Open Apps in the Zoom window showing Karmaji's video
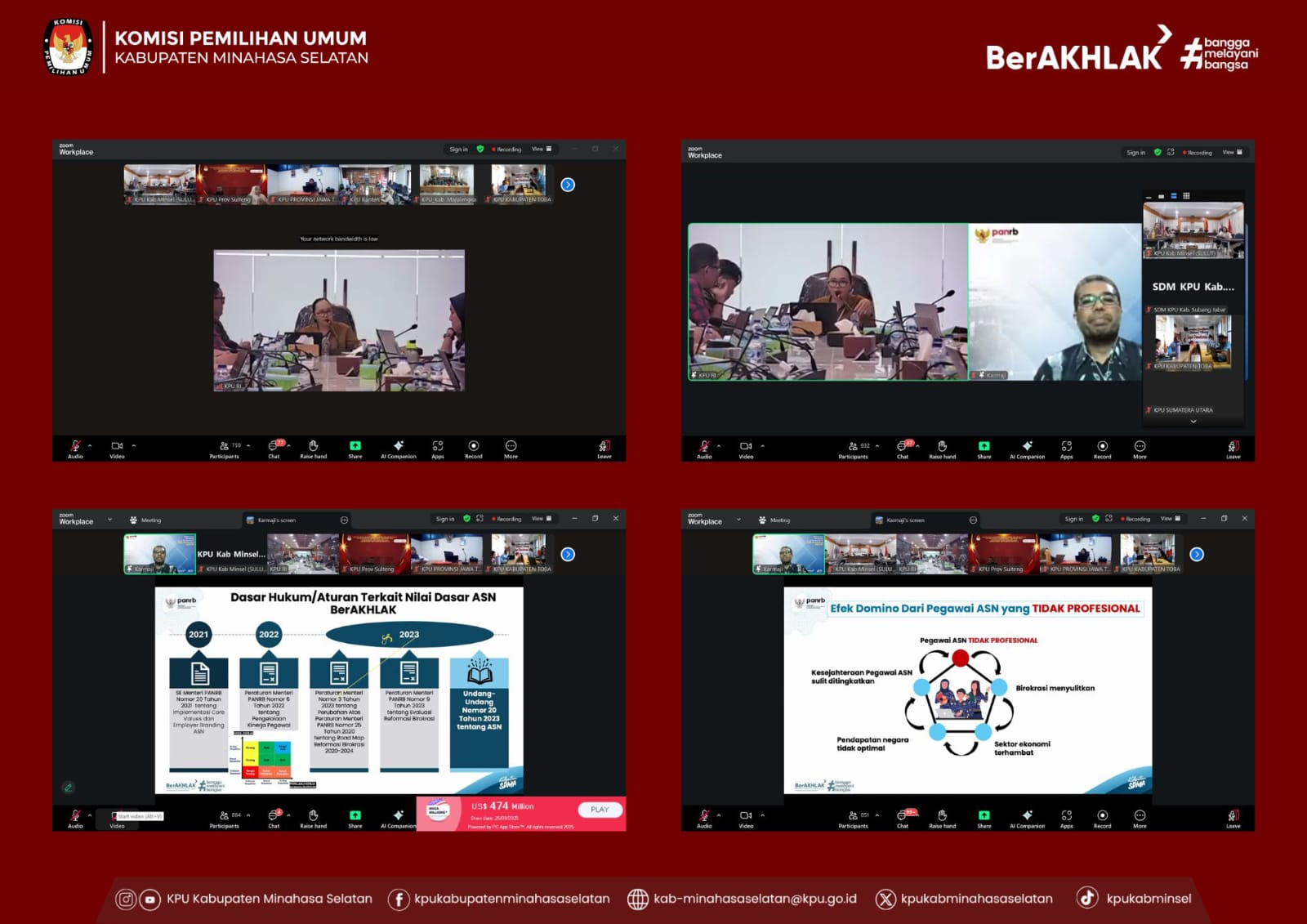 click(x=1066, y=449)
